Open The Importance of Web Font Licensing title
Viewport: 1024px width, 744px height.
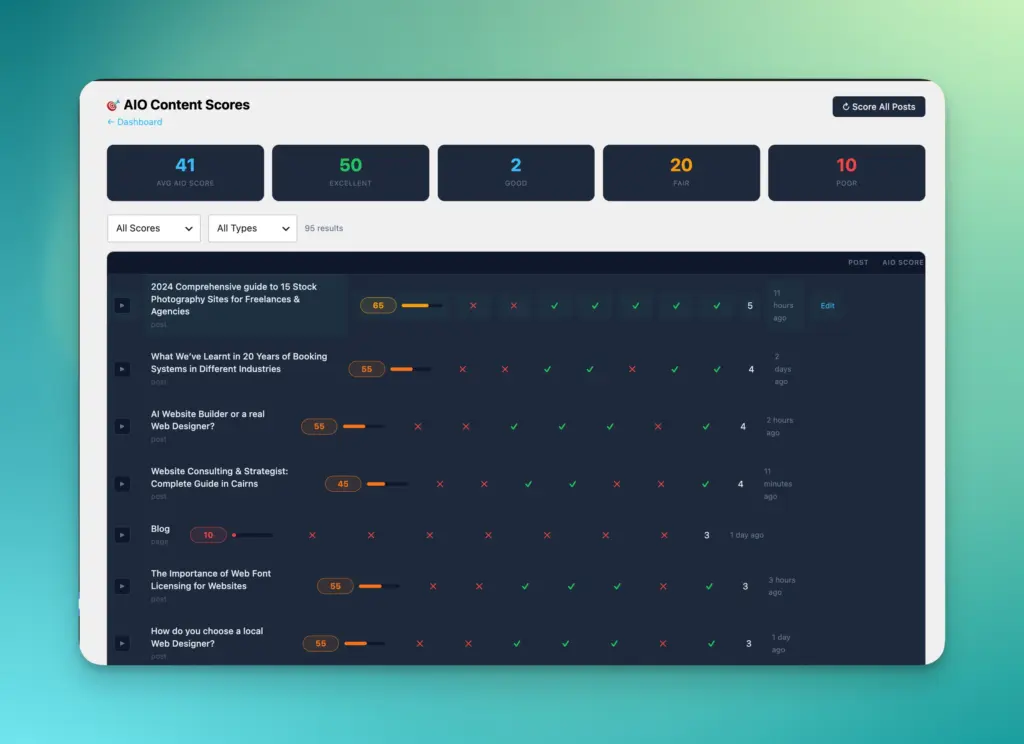(x=211, y=580)
